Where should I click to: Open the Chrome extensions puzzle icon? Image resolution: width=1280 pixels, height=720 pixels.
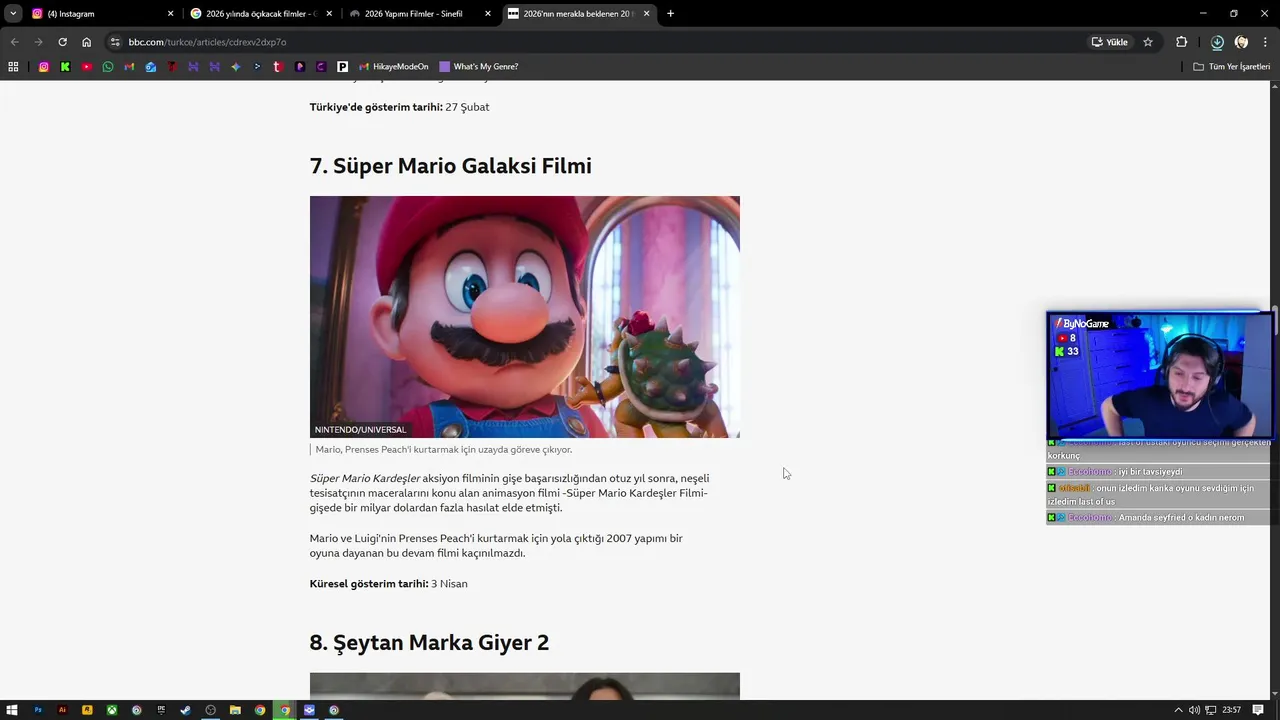(x=1182, y=42)
